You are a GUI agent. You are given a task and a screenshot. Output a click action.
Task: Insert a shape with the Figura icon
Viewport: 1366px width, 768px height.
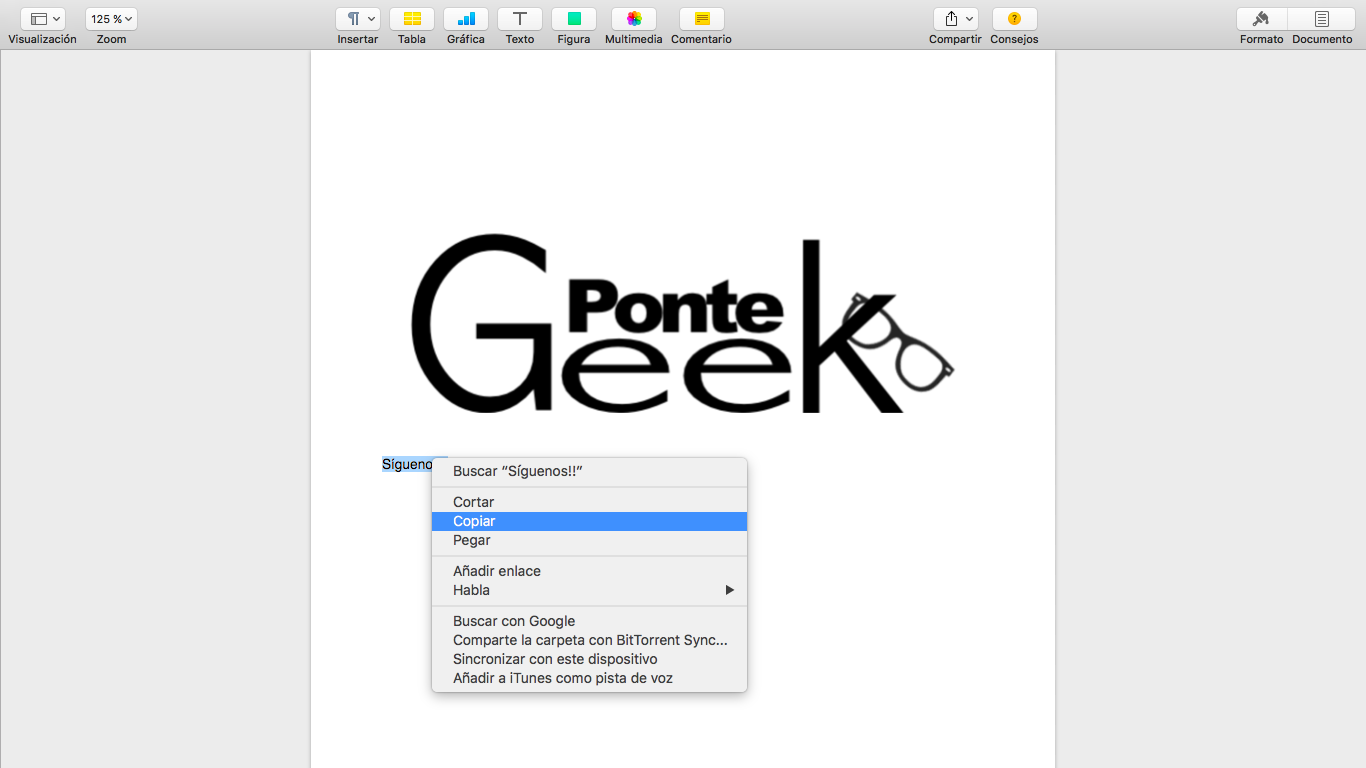pyautogui.click(x=574, y=19)
